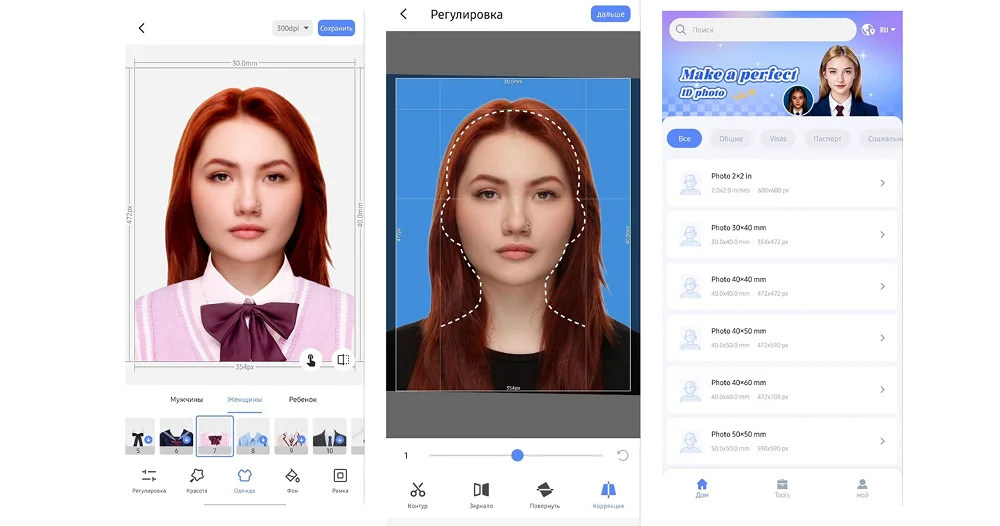This screenshot has width=1000, height=526.
Task: Click the 'Photo 40×50 mm' title text
Action: [x=739, y=331]
